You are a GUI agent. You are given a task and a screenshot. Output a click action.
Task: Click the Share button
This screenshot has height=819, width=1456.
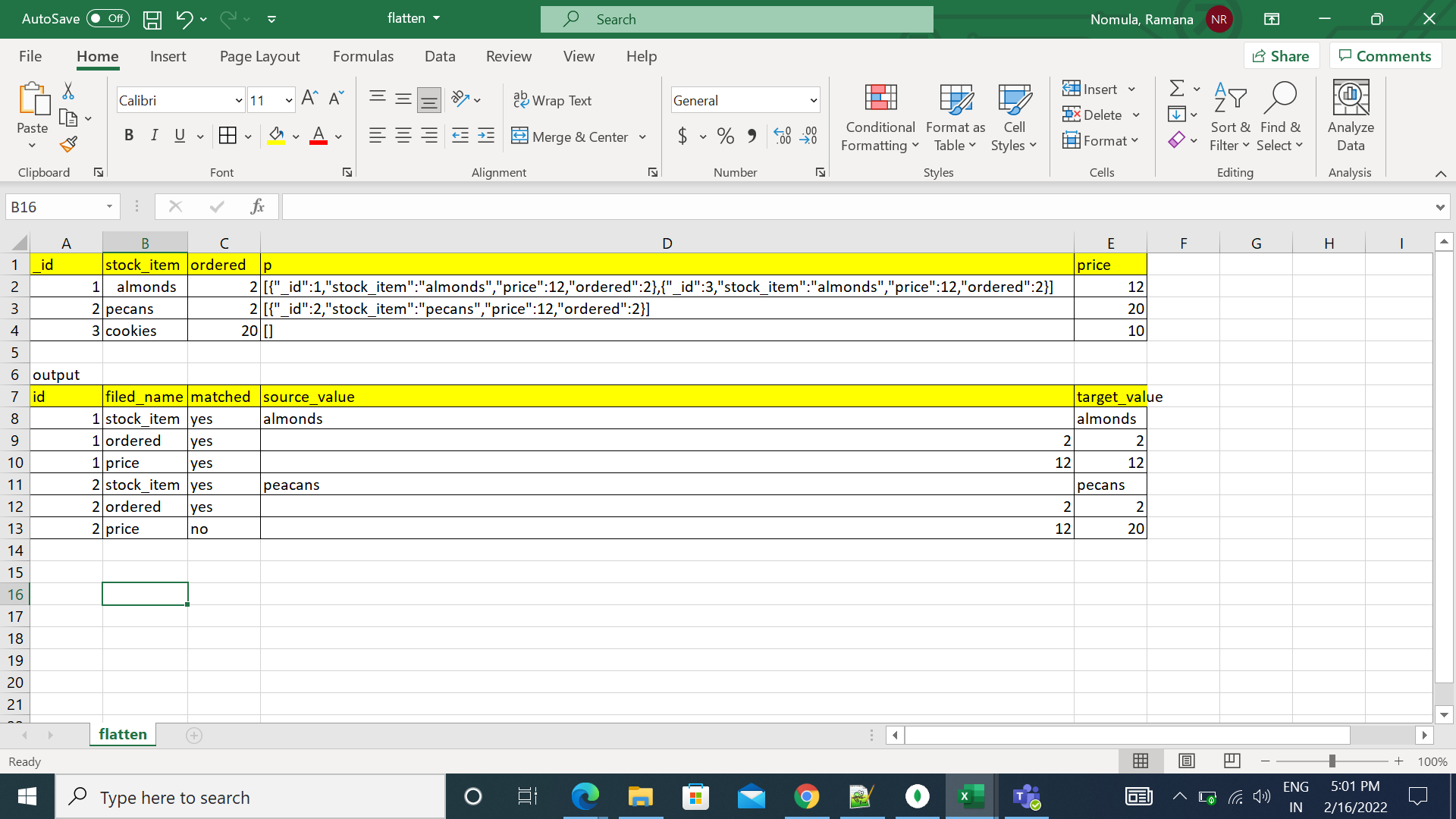(x=1280, y=56)
